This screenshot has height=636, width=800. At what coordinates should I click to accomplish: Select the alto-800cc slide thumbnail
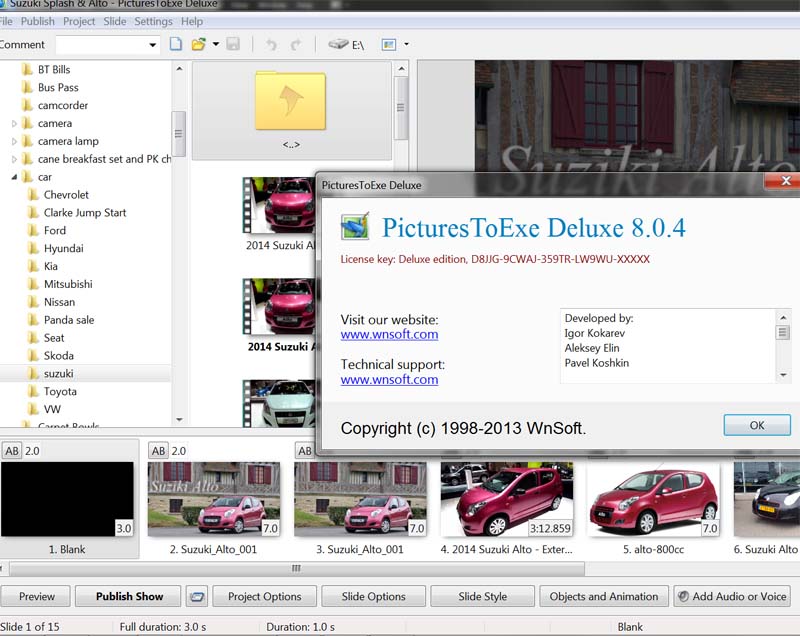(654, 500)
